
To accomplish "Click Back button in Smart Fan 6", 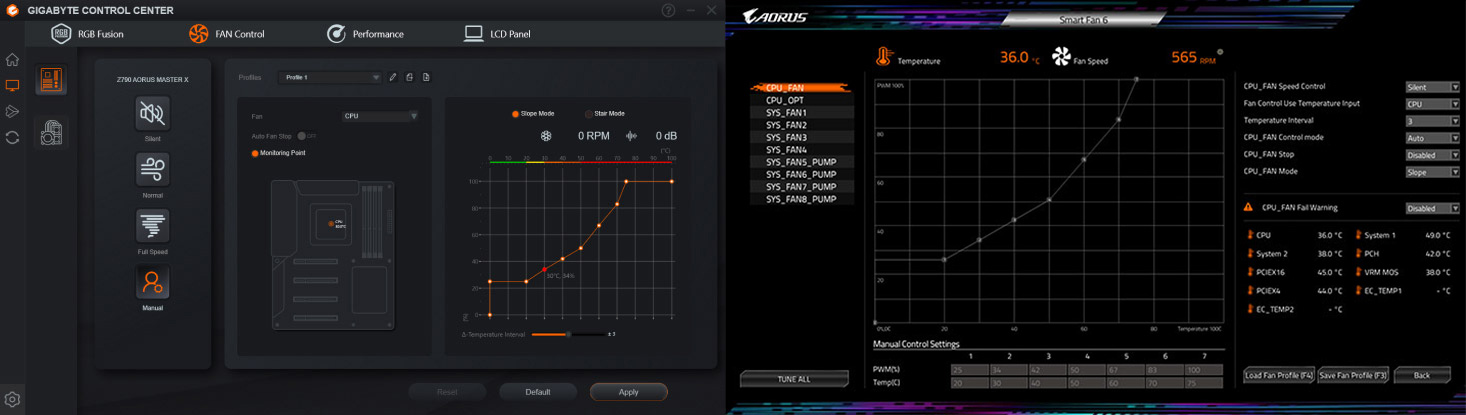I will tap(1422, 375).
